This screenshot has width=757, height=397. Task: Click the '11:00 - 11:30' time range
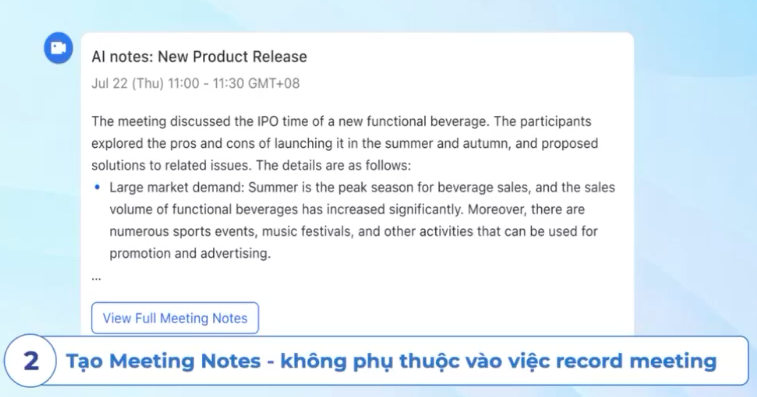tap(206, 83)
